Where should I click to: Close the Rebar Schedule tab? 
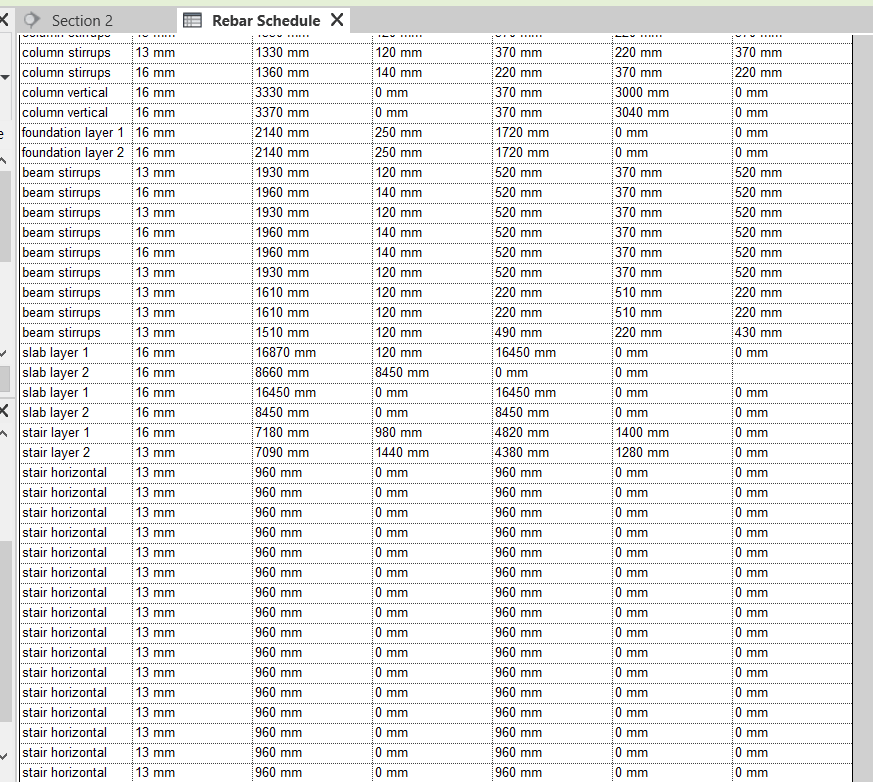(337, 20)
